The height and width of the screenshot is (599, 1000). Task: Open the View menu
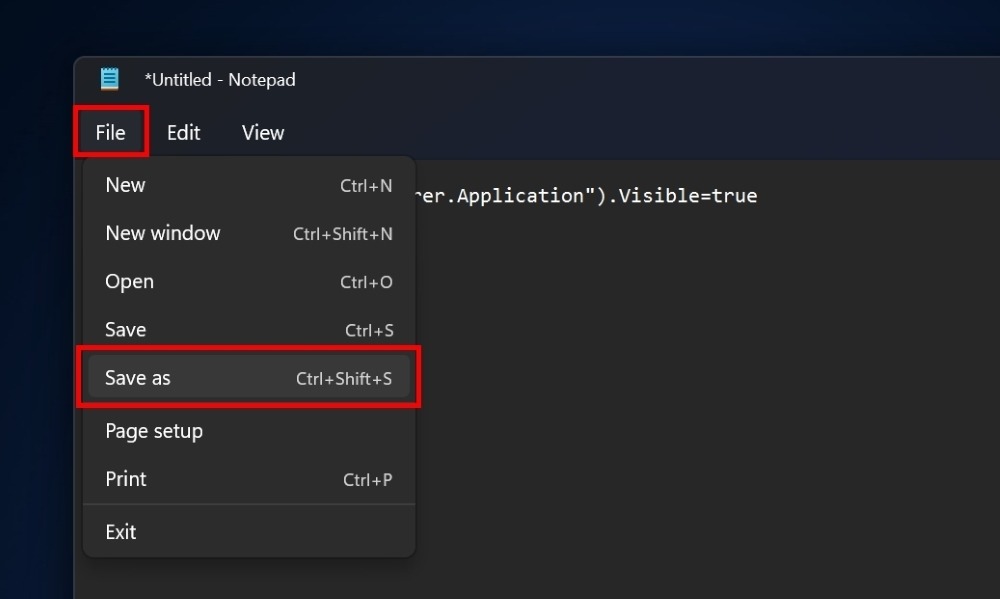point(263,132)
